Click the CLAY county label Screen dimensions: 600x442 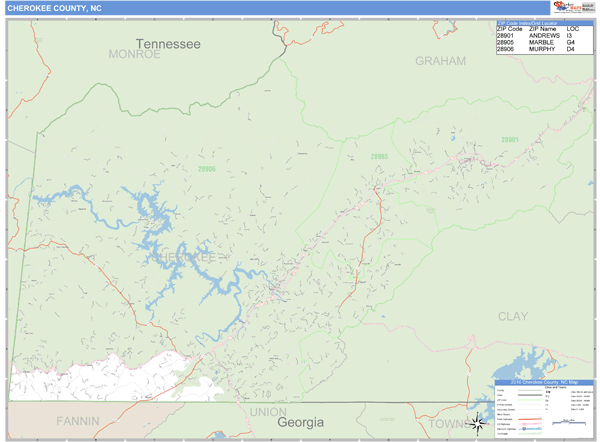pyautogui.click(x=512, y=316)
